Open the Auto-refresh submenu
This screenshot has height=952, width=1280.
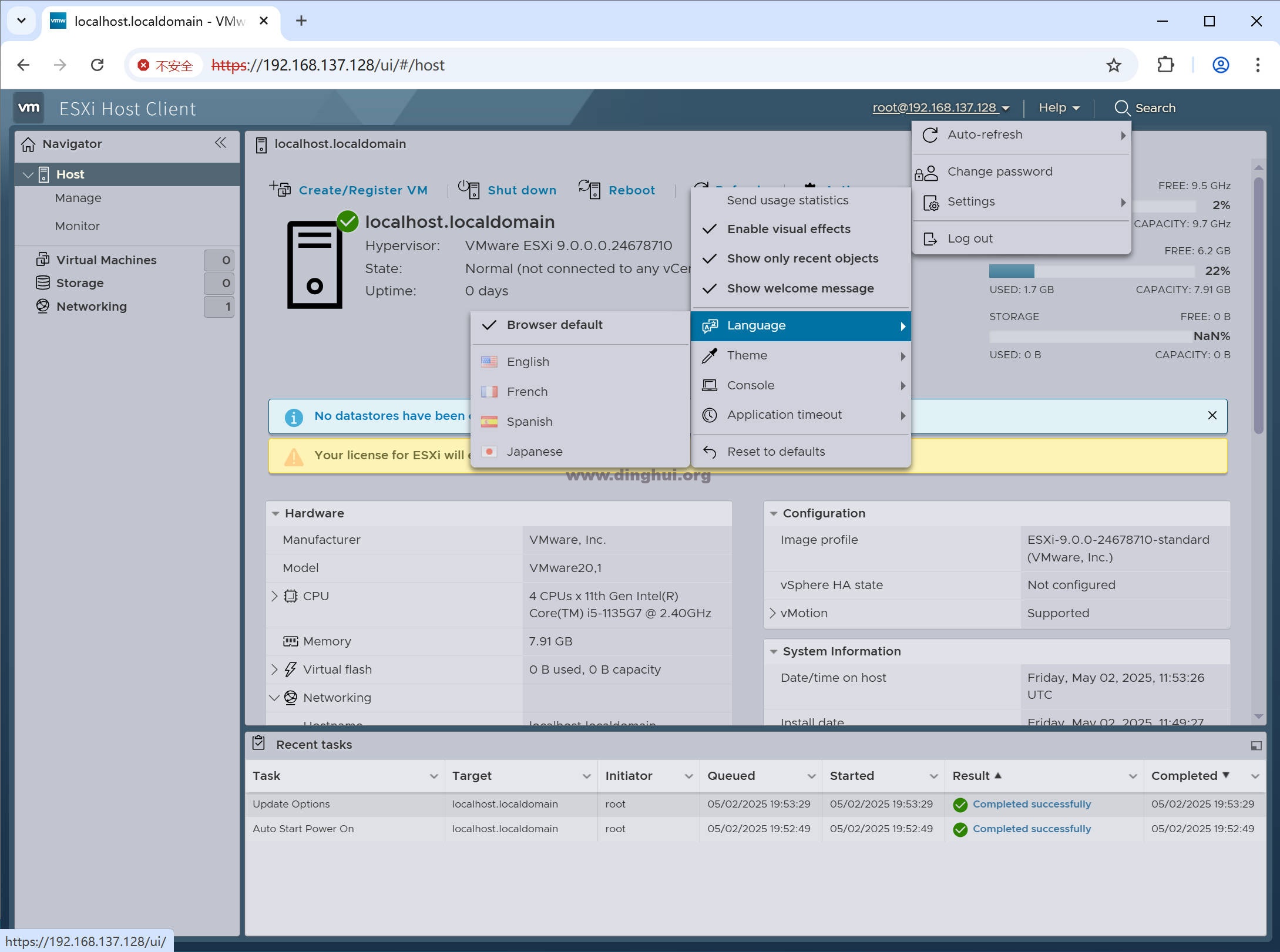[x=1021, y=135]
